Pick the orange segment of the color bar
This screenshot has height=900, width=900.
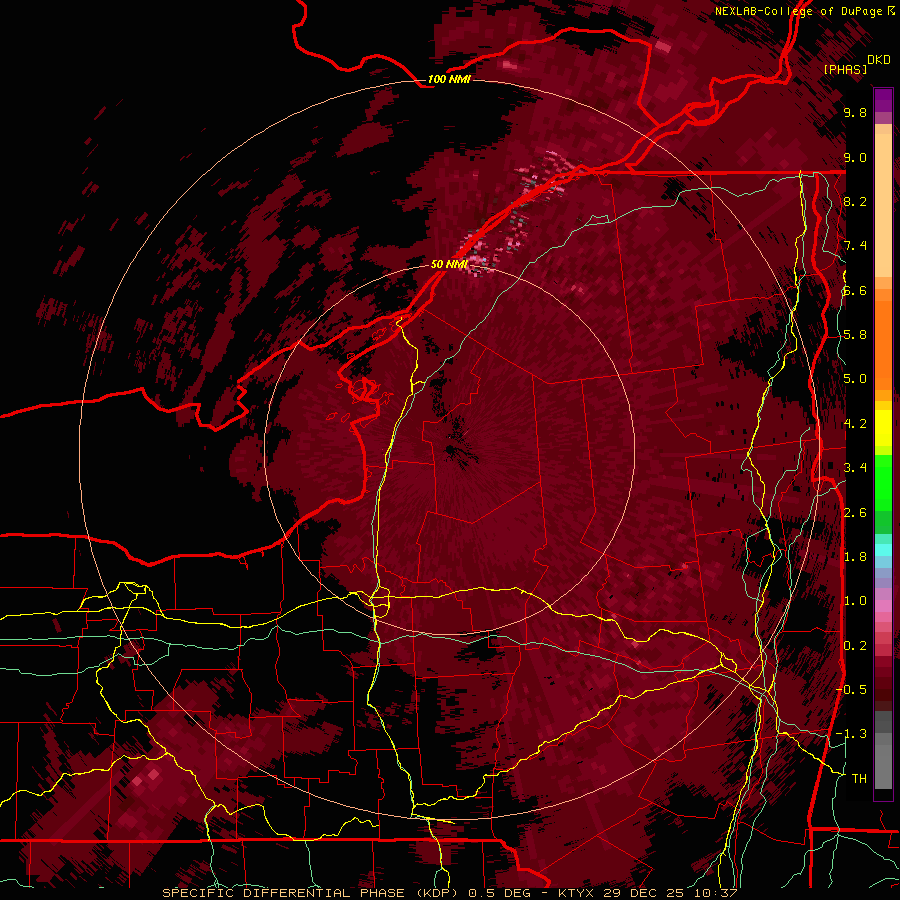pos(883,340)
